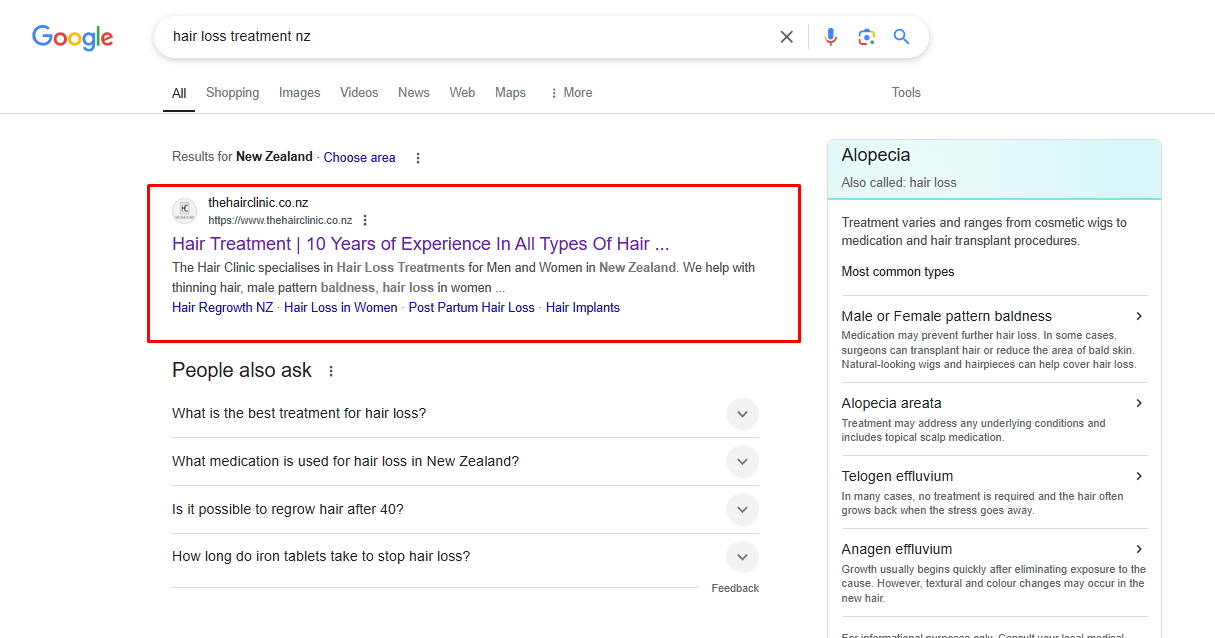Viewport: 1215px width, 638px height.
Task: Click 'Also called: hair loss' text
Action: click(899, 183)
